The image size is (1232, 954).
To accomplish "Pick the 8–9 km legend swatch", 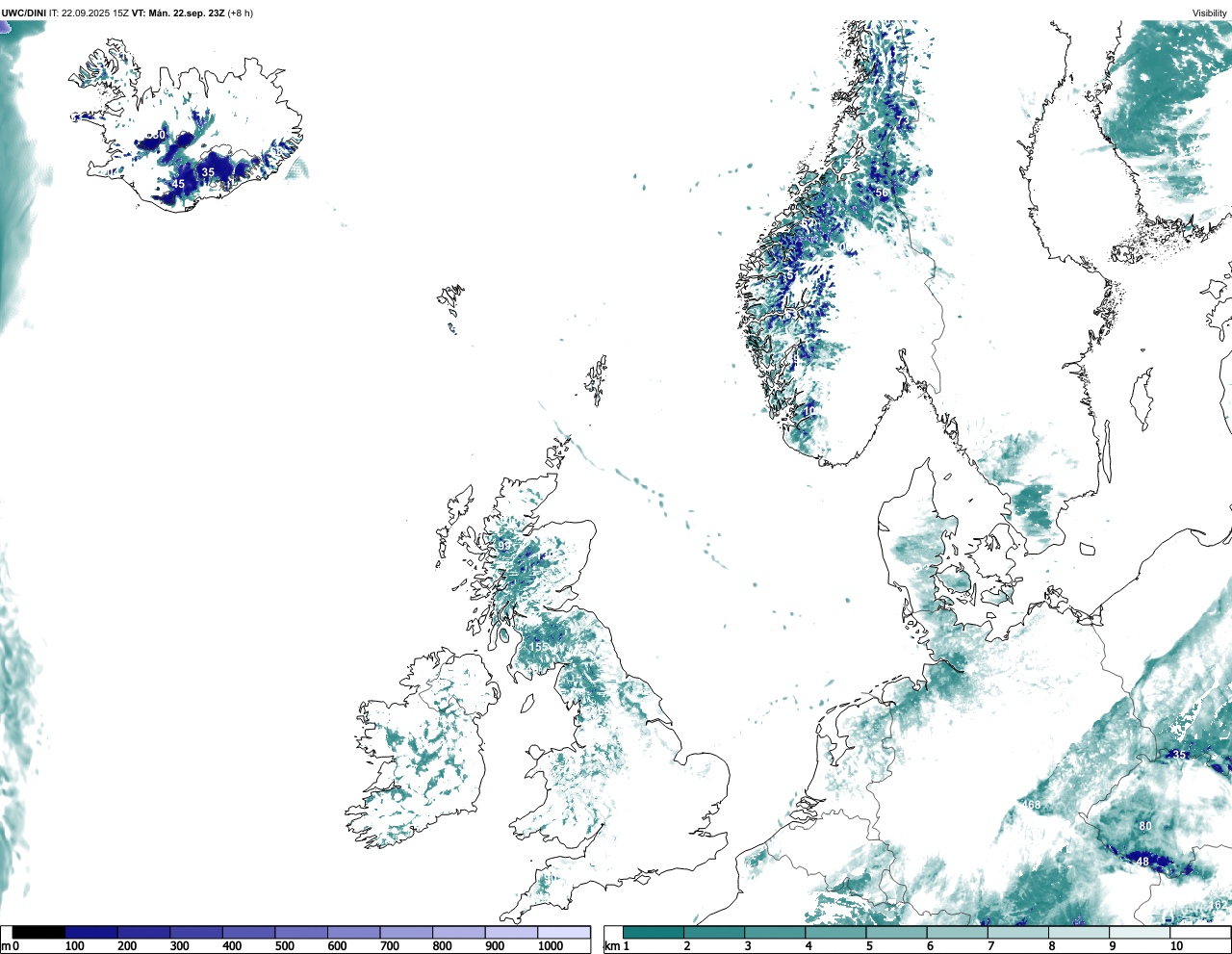I will tap(1079, 932).
